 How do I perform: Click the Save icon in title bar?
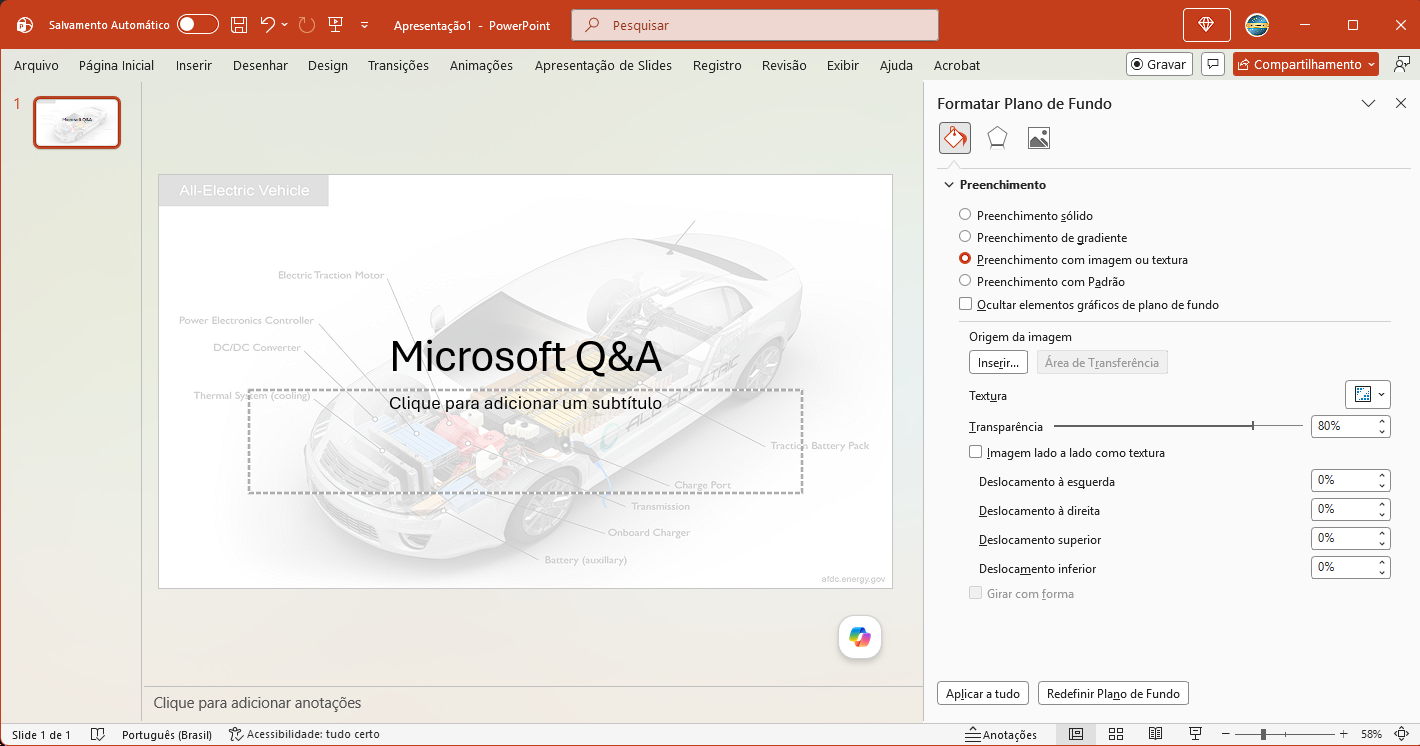238,25
